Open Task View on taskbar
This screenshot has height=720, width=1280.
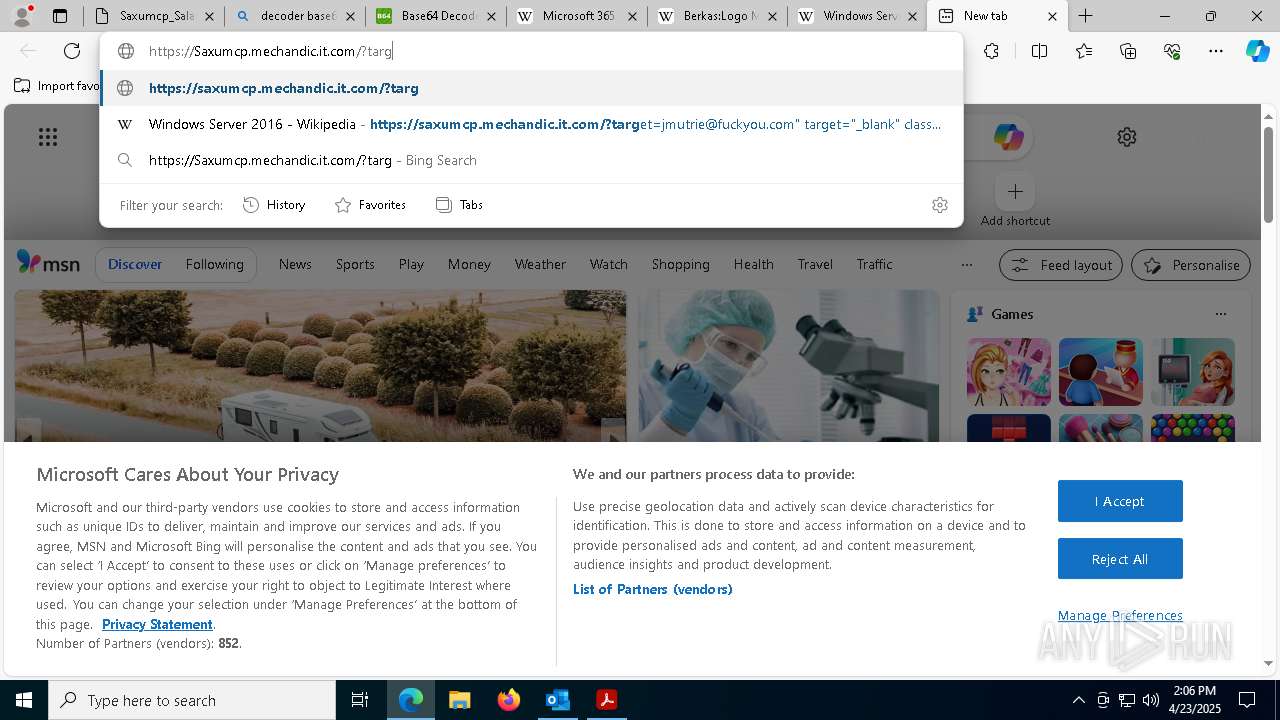(x=360, y=700)
